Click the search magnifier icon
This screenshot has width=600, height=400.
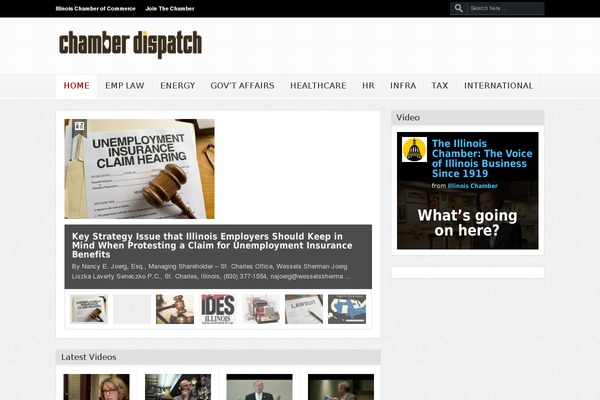(x=458, y=8)
